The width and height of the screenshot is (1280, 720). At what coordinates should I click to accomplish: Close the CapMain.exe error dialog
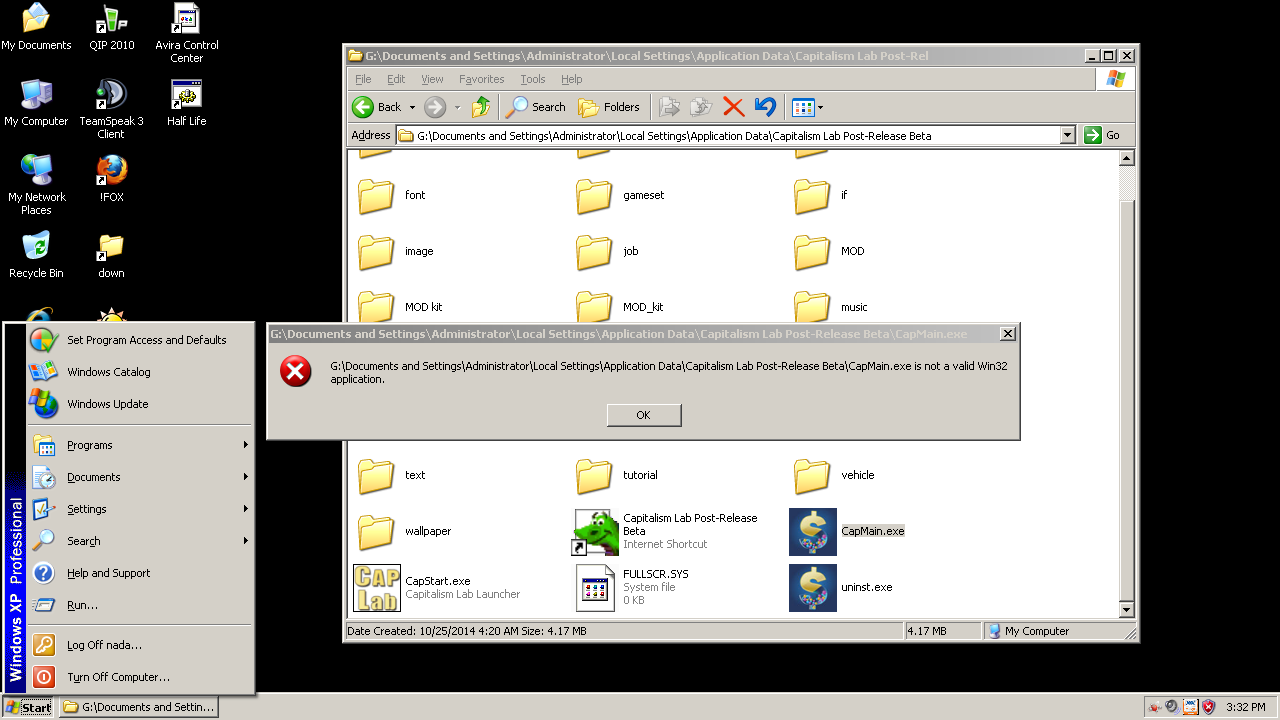[x=1008, y=334]
